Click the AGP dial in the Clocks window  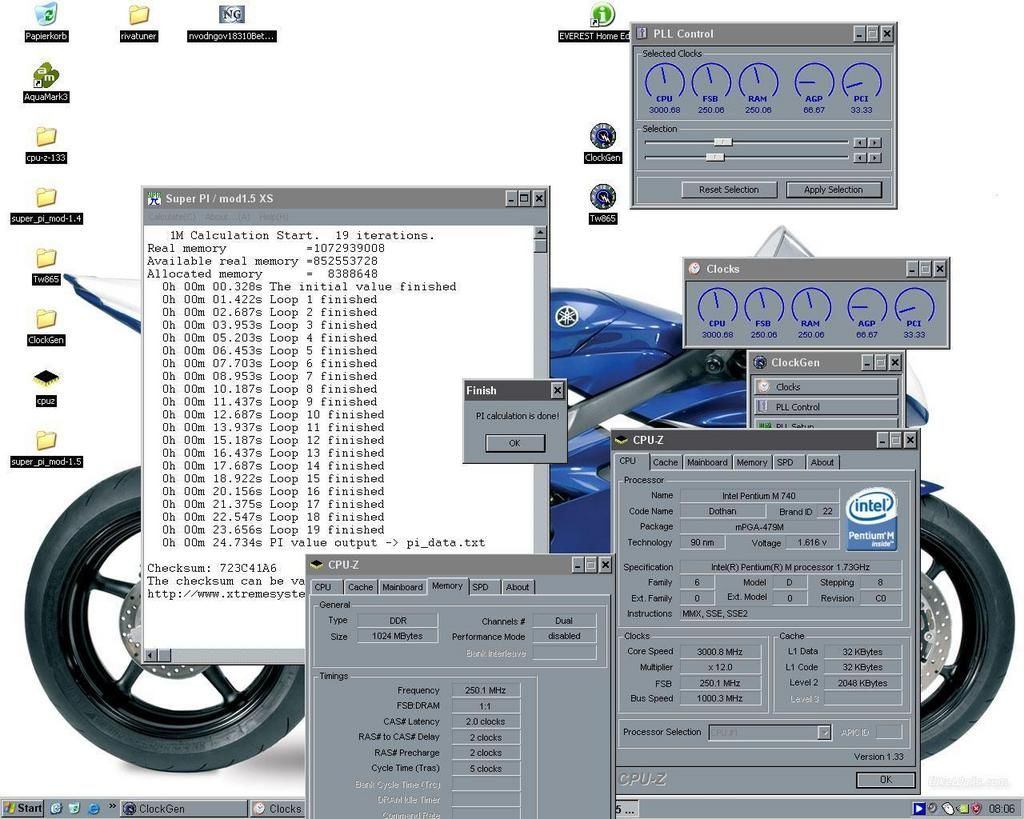867,308
